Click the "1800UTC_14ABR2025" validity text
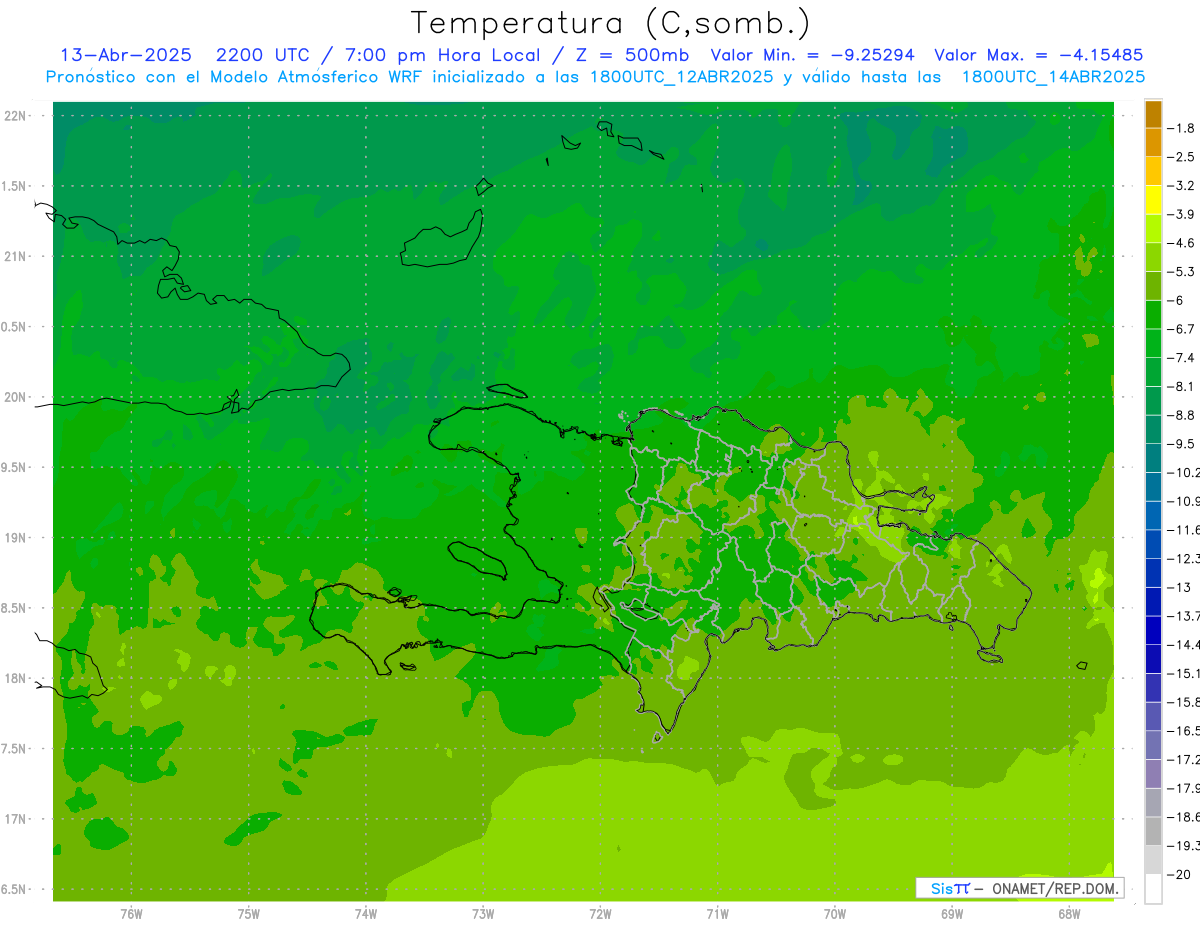1200x927 pixels. (x=1053, y=77)
